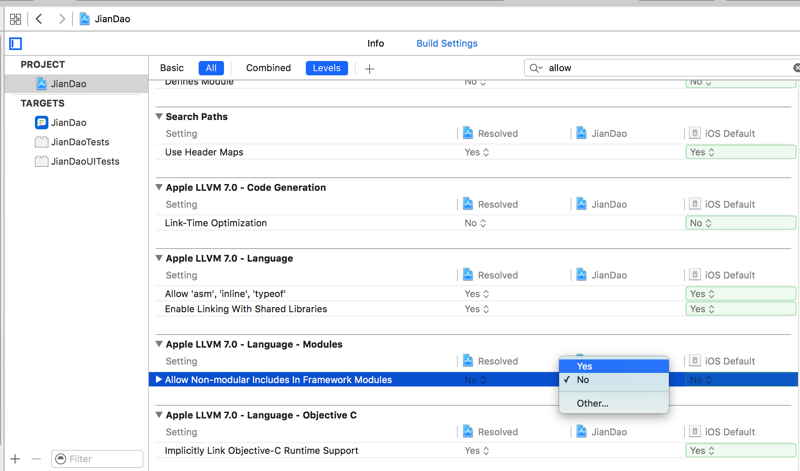Click the remove target minus button

point(36,459)
